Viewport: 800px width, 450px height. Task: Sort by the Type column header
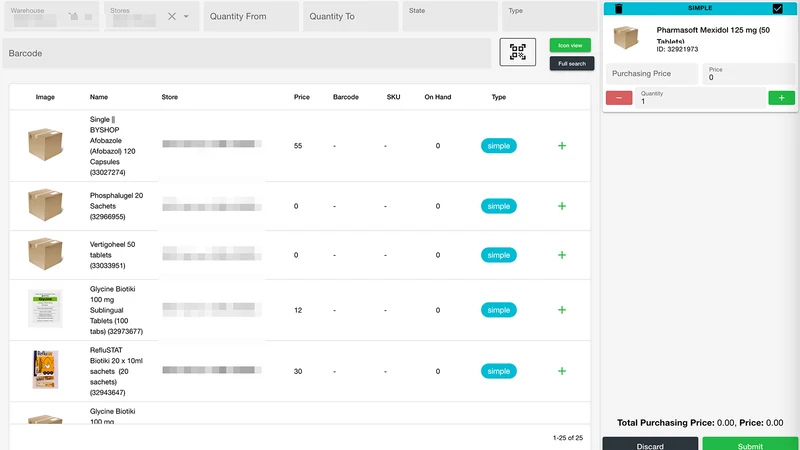coord(498,97)
